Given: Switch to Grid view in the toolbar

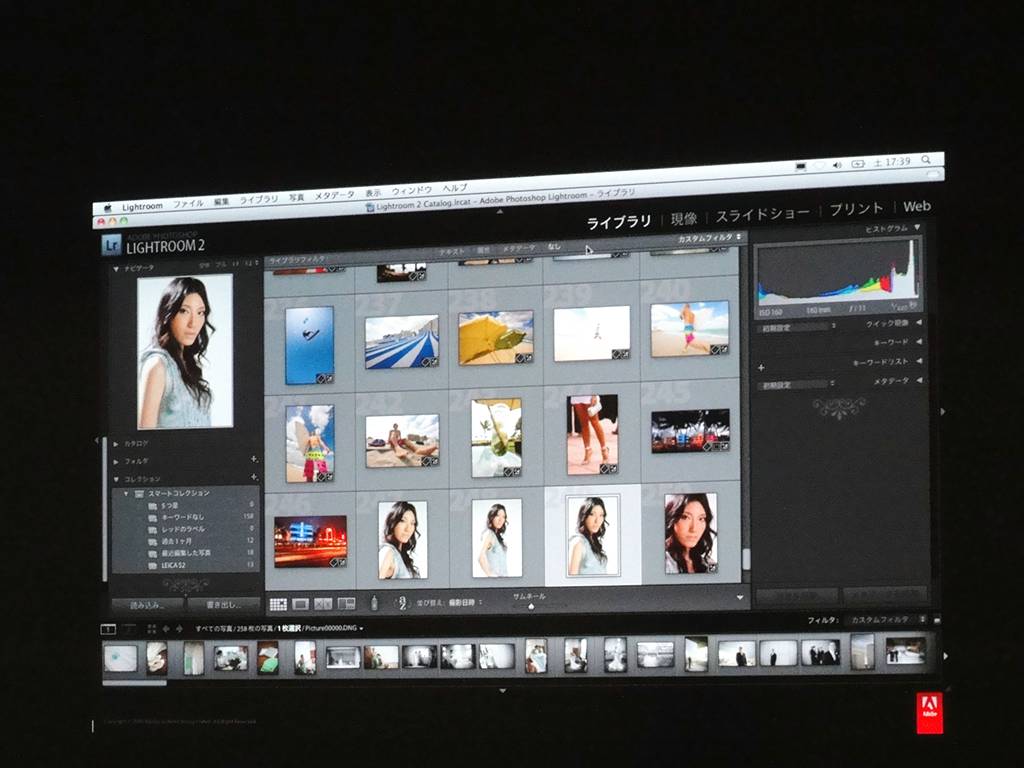Looking at the screenshot, I should 278,604.
